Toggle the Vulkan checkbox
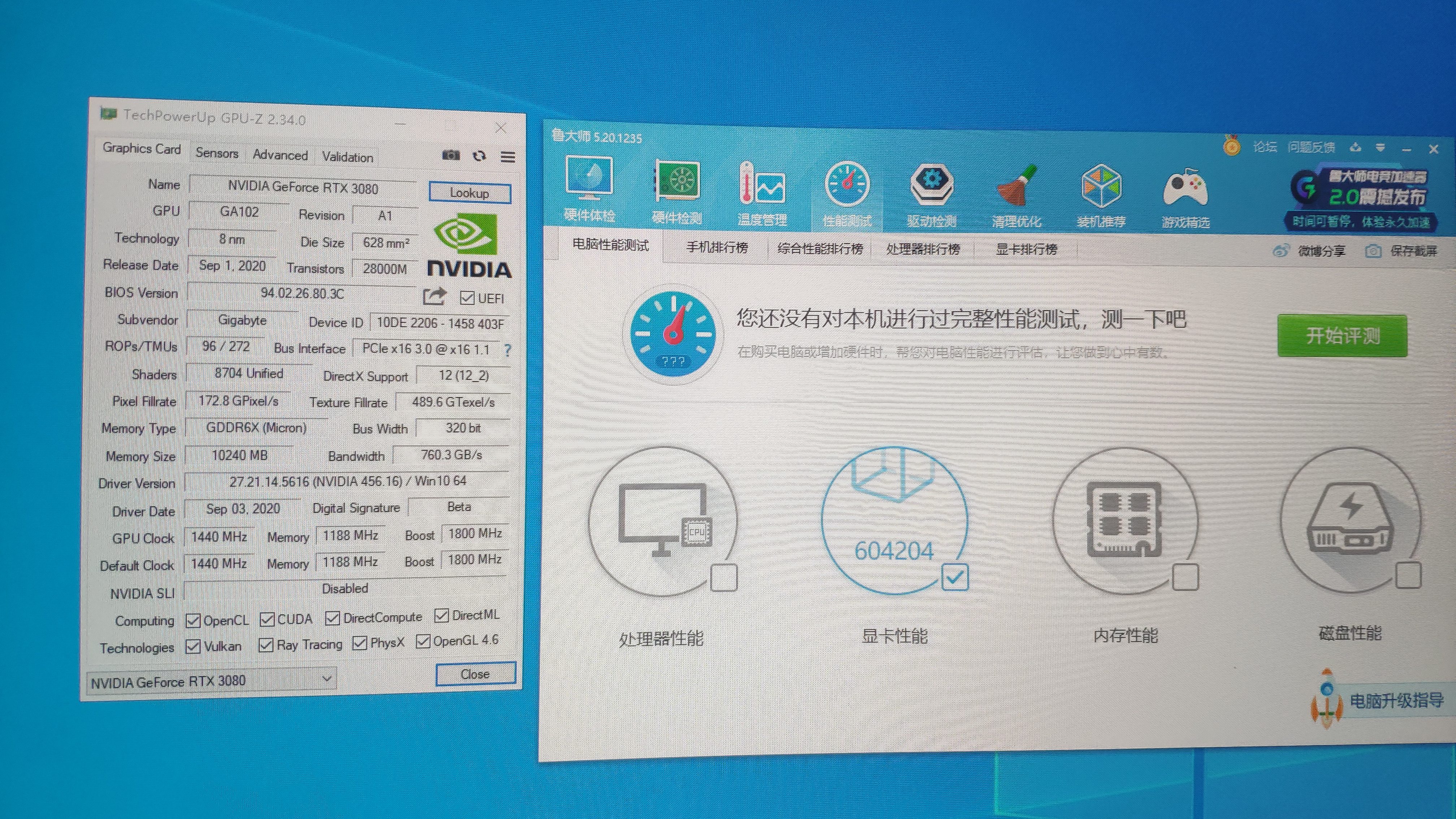Screen dimensions: 1456x819 click(193, 646)
